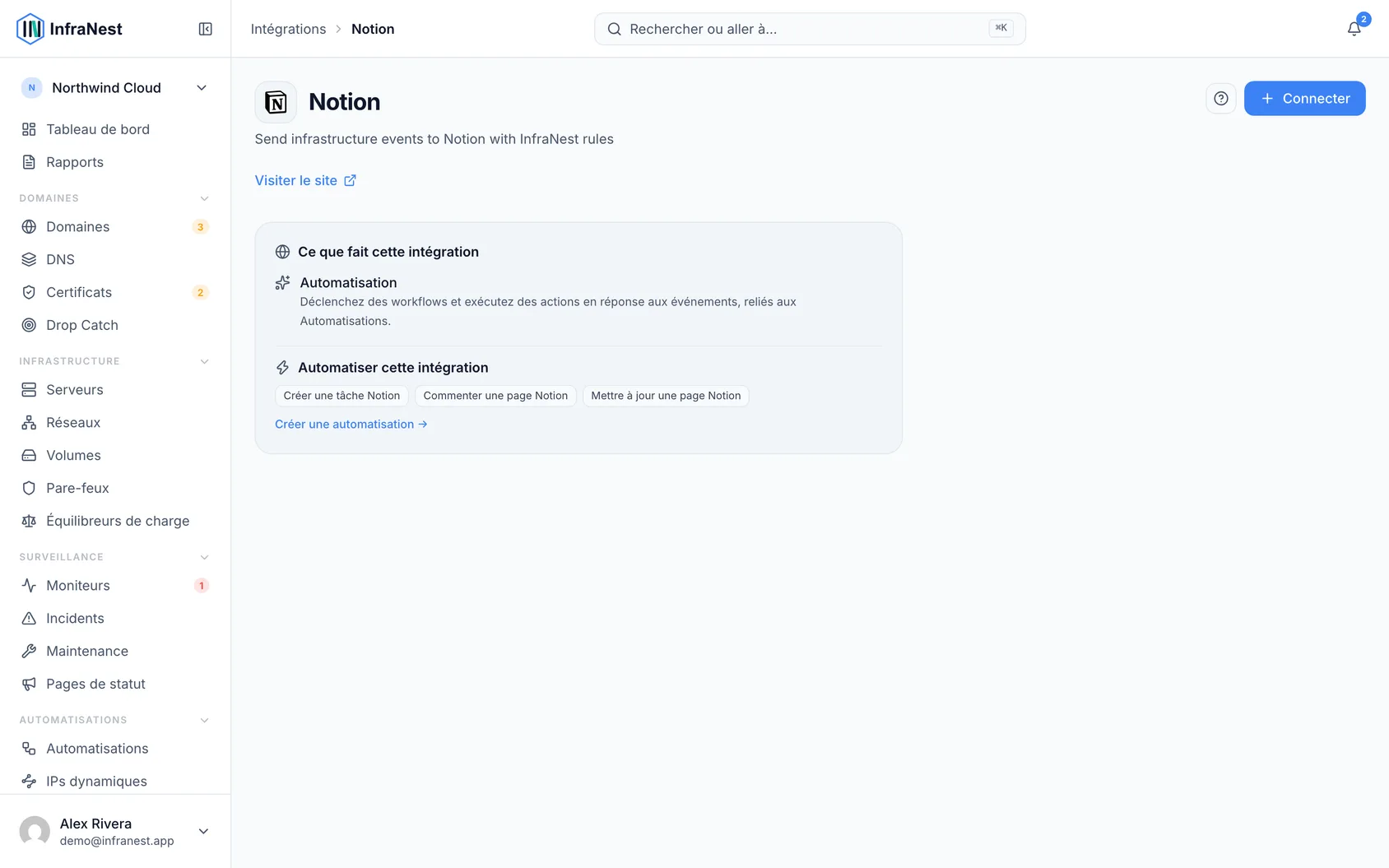Click the Domaines badge showing 3
Screen dimensions: 1389x868
tap(200, 227)
